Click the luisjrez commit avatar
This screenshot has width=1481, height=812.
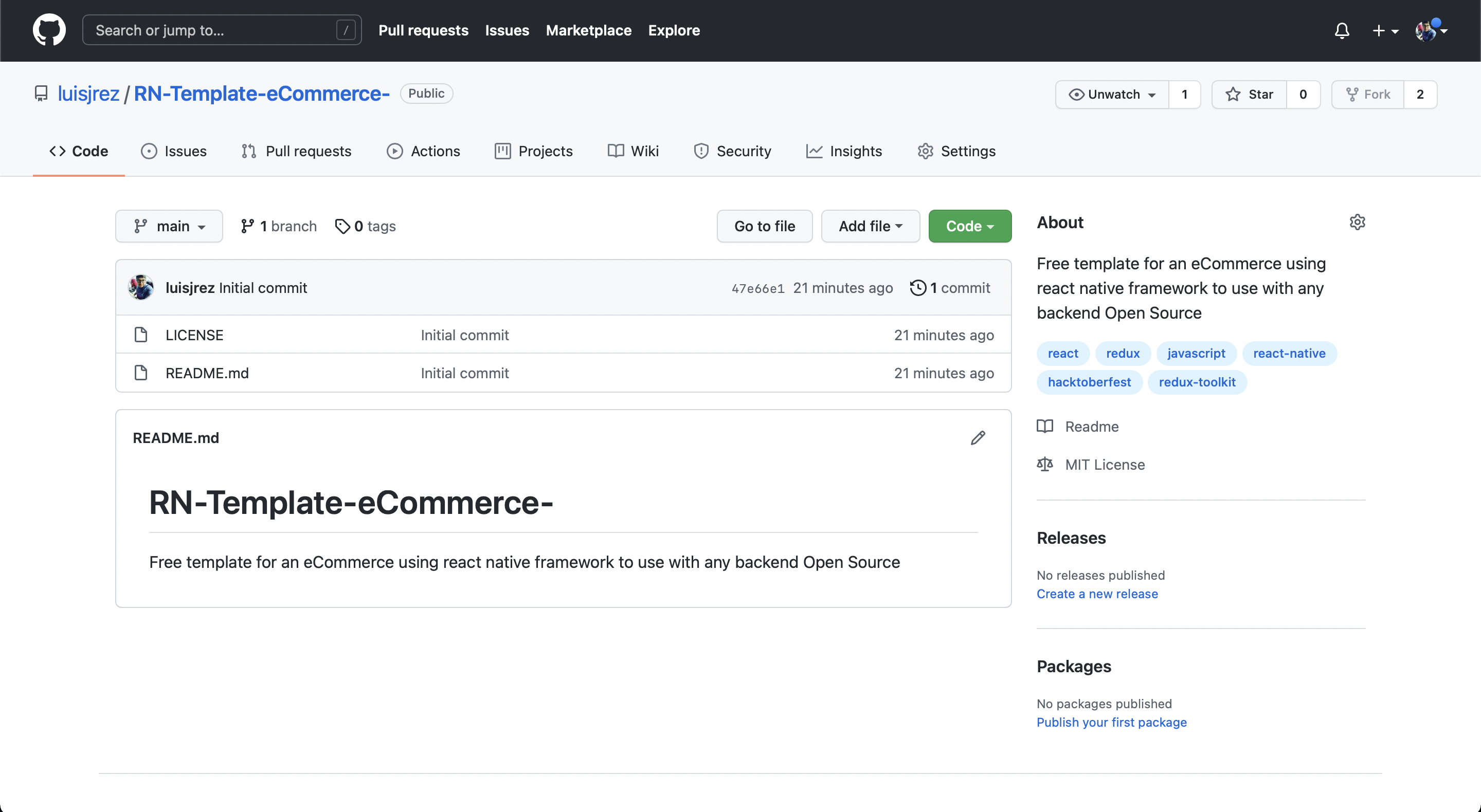(141, 287)
